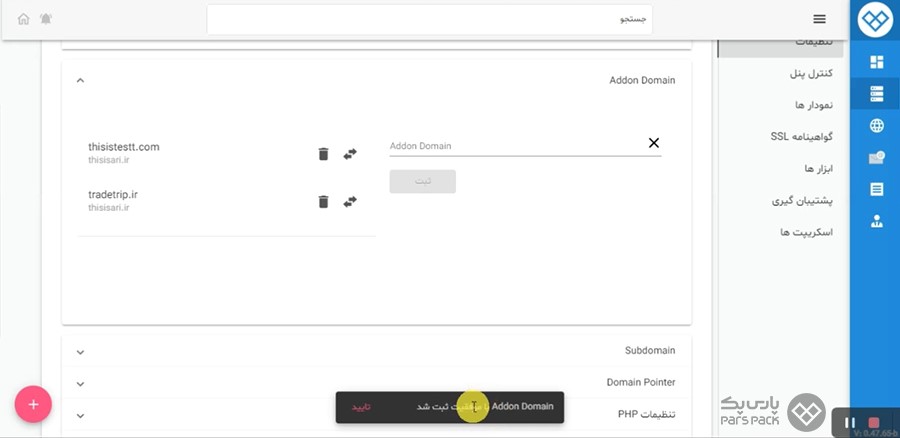Click thisisari.ir under thisistestt.com
Viewport: 900px width, 438px height.
pos(108,160)
